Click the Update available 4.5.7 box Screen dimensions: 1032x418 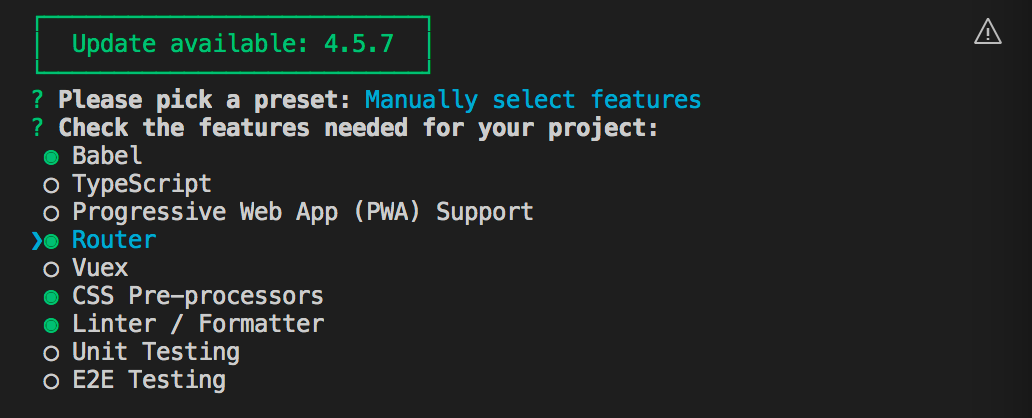pos(232,44)
